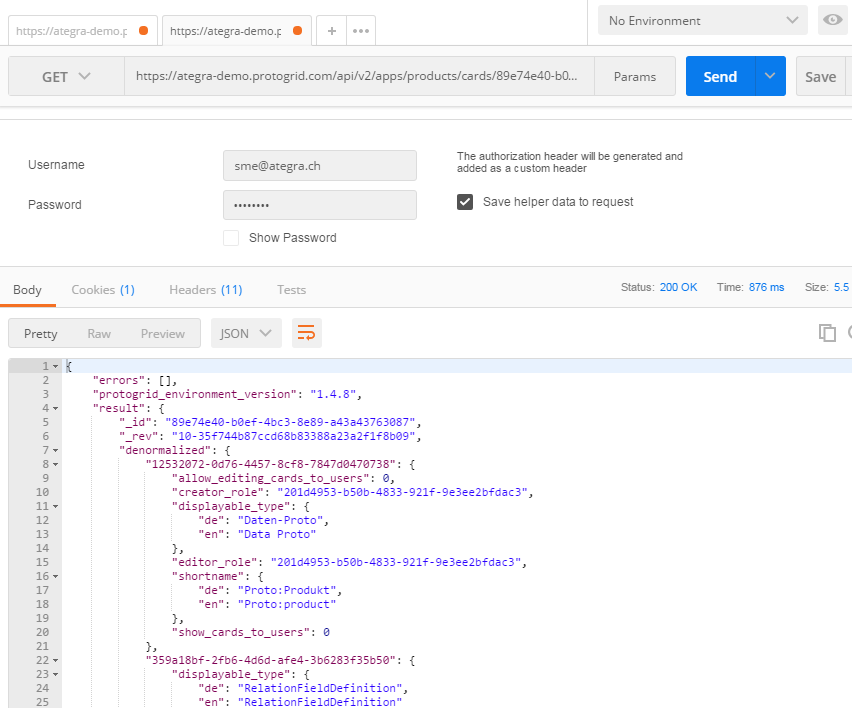The image size is (852, 708).
Task: Open the Params editor
Action: point(635,77)
